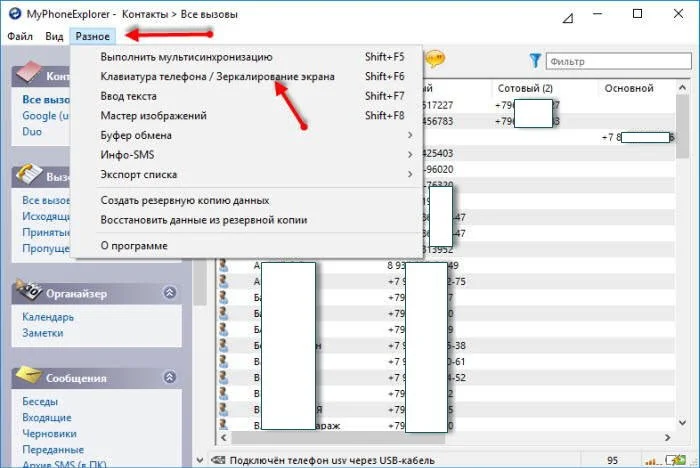Click the yellow chat bubble toolbar icon
This screenshot has height=468, width=700.
435,59
